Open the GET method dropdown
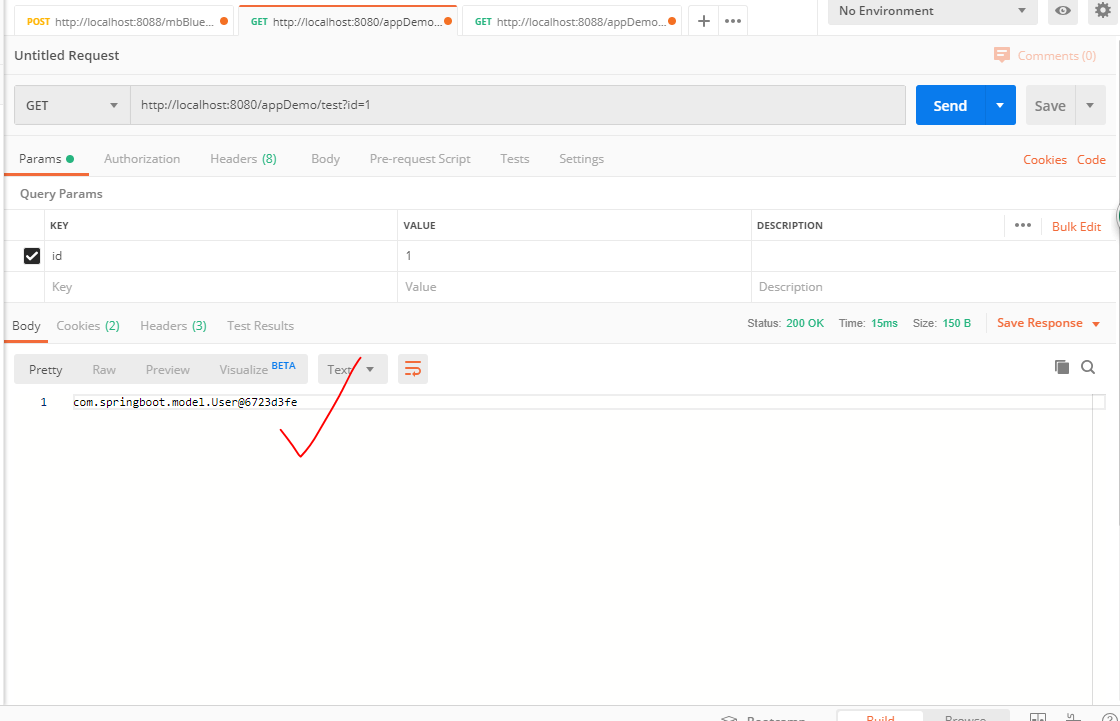 [x=71, y=105]
